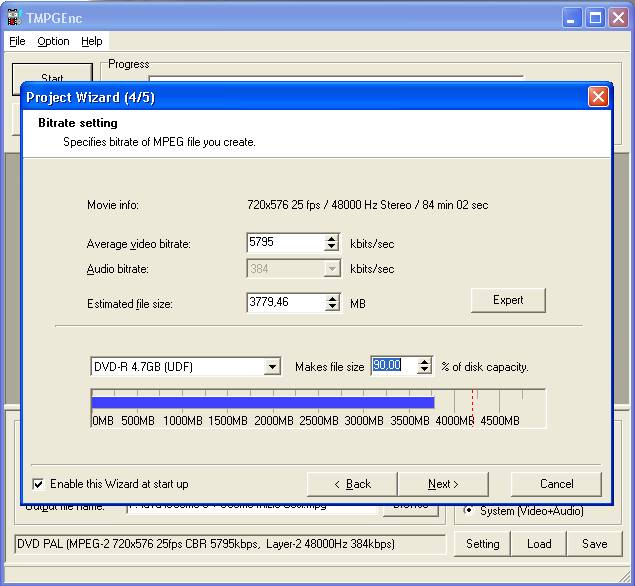Decrease average video bitrate with down arrow
Image resolution: width=635 pixels, height=586 pixels.
point(332,247)
